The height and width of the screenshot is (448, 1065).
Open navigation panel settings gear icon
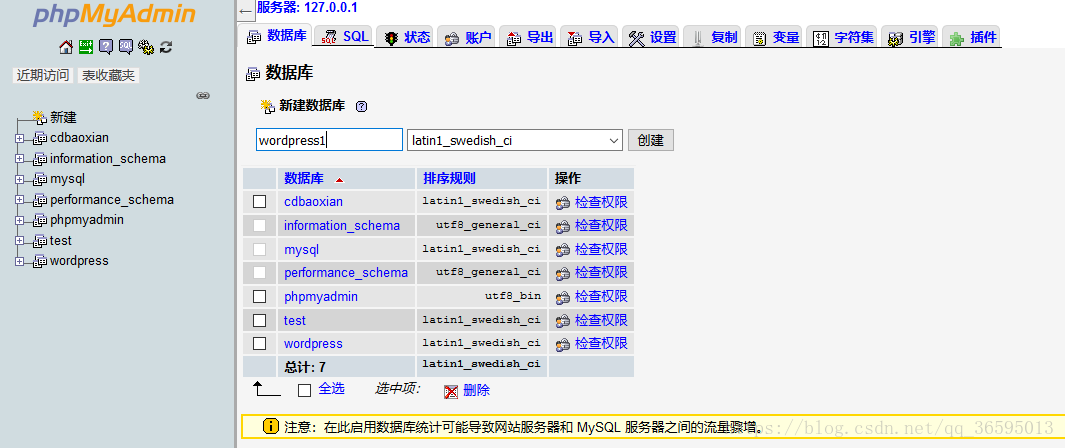(145, 47)
